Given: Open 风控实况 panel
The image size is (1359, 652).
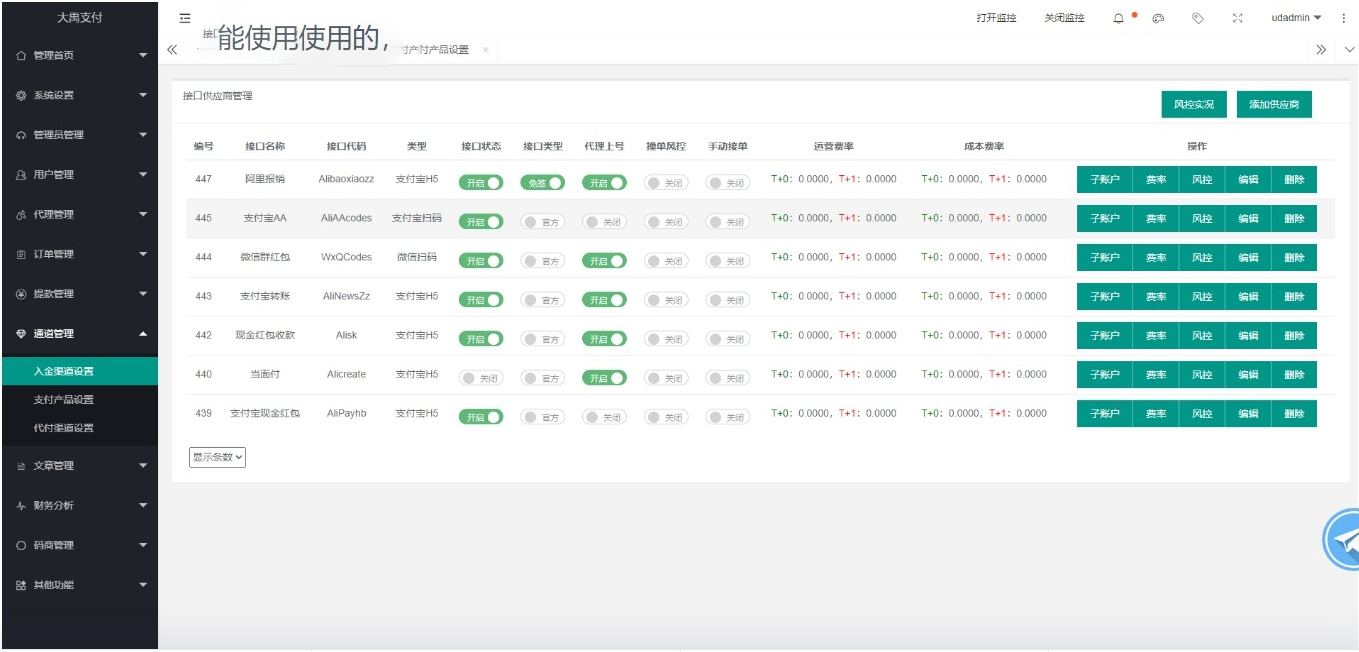Looking at the screenshot, I should tap(1193, 103).
